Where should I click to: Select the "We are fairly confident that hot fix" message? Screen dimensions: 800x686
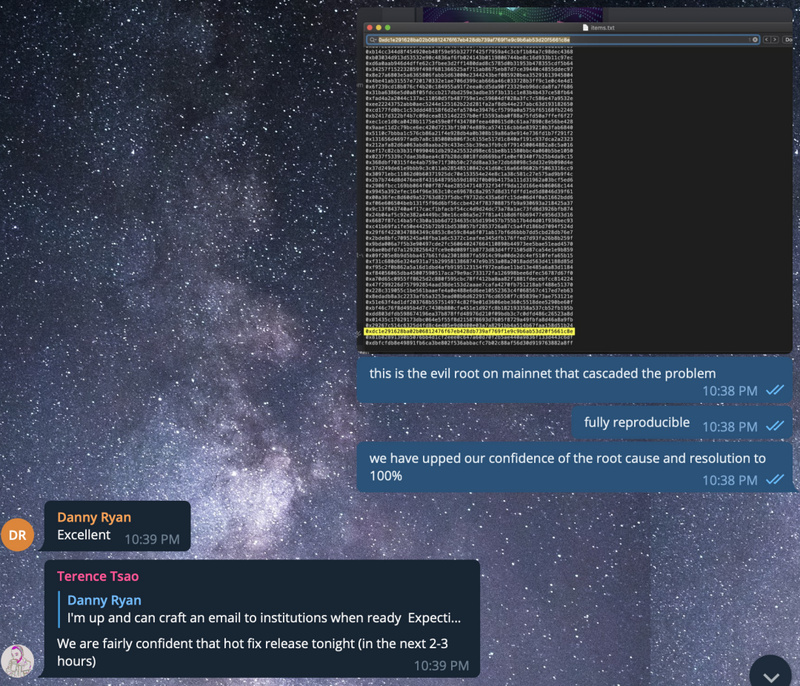pos(253,652)
